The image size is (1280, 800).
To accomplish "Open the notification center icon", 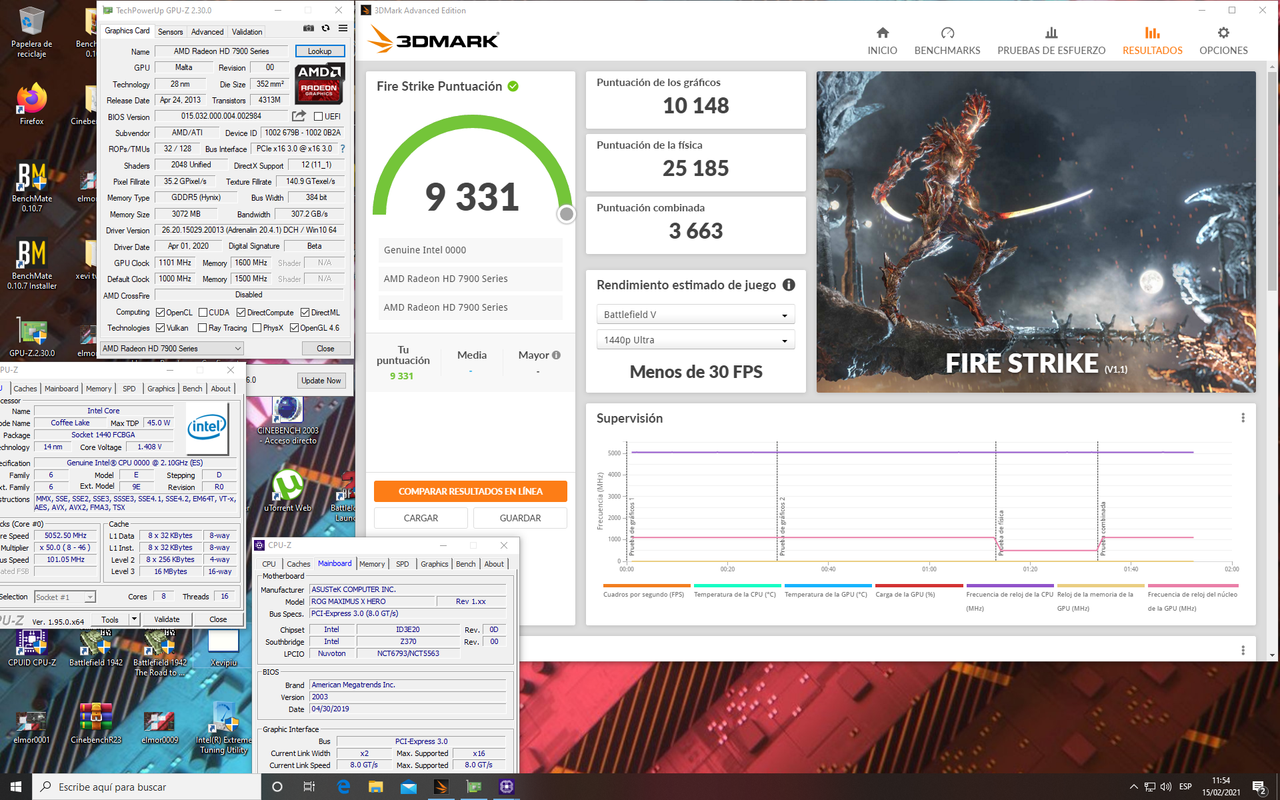I will [x=1260, y=787].
